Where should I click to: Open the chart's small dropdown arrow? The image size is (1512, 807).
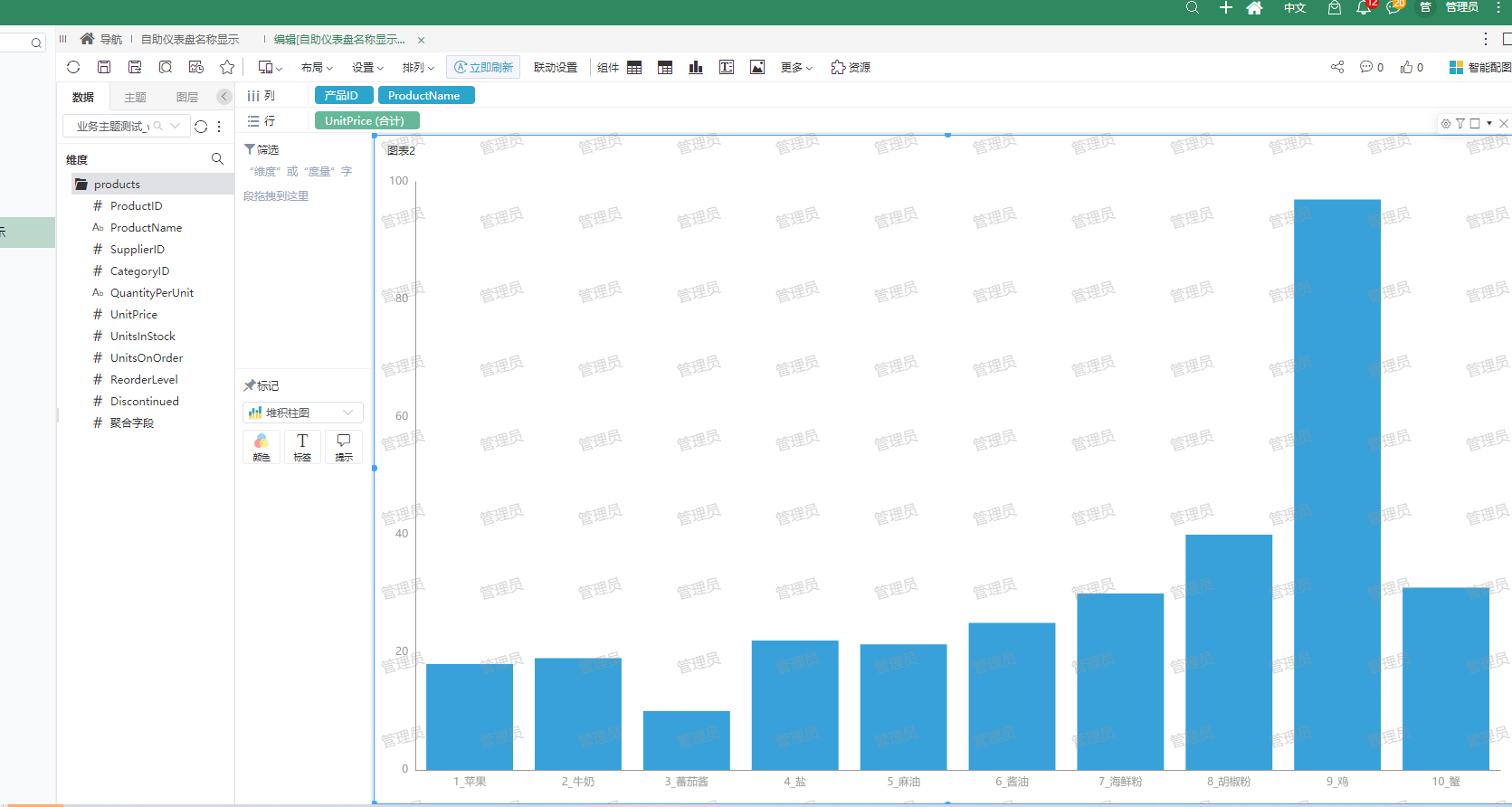[x=1489, y=123]
